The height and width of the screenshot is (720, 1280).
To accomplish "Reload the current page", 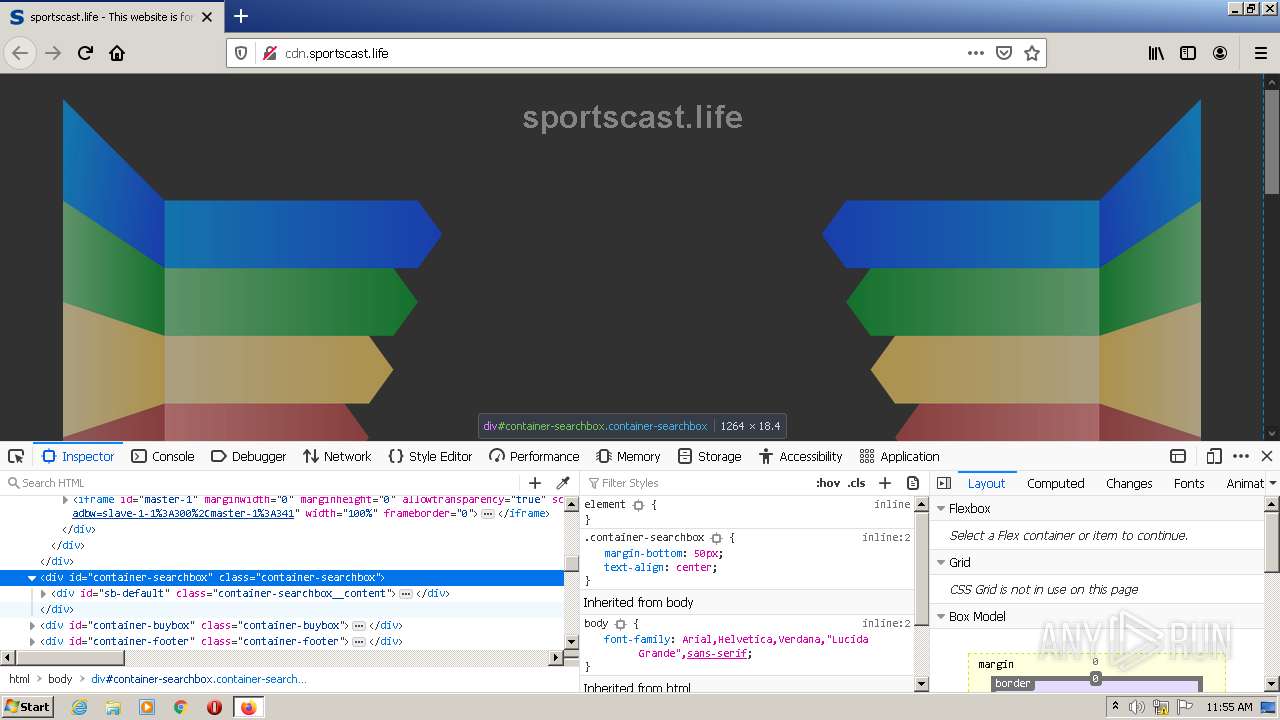I will 85,53.
